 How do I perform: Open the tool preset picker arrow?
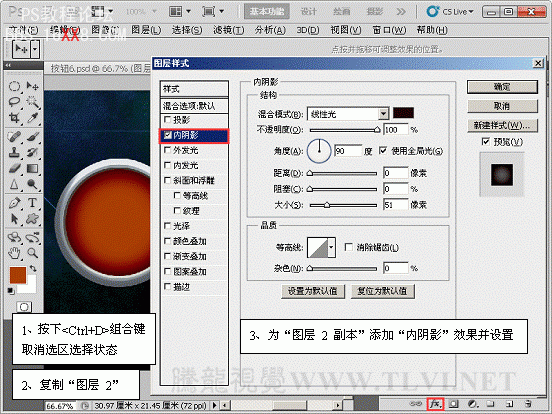(35, 49)
